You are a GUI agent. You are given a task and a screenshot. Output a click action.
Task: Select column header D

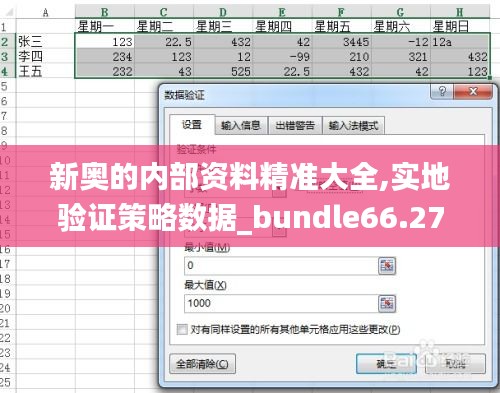coord(223,13)
